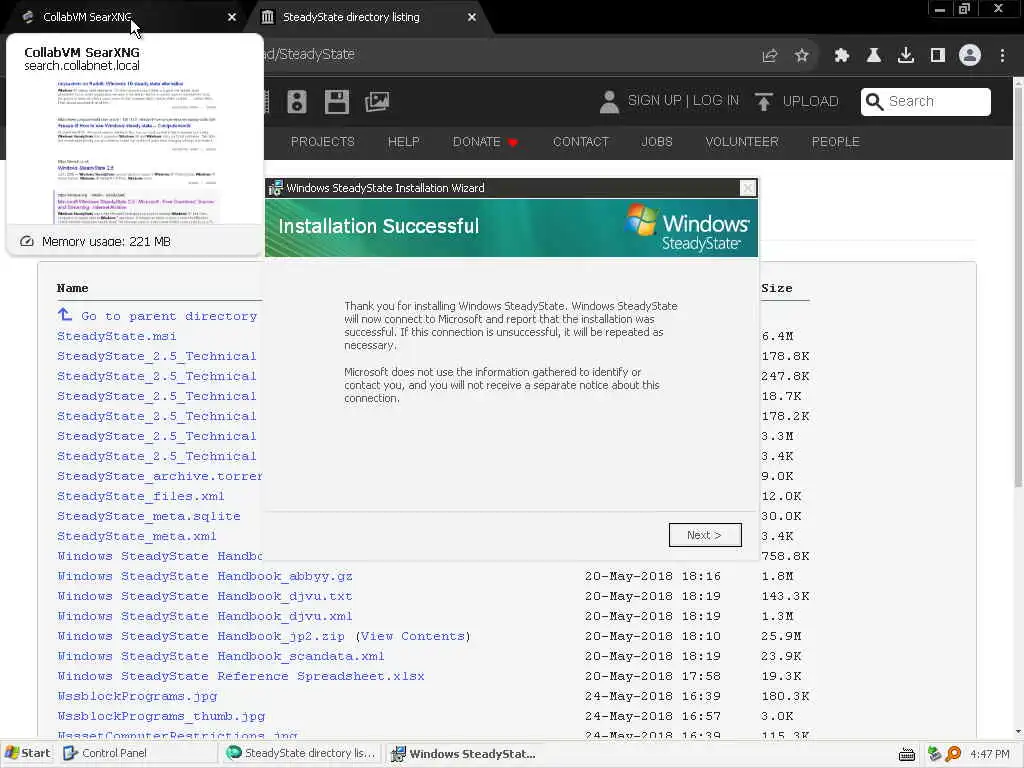Open Windows SteadyState Handbook_scandata.xml link
This screenshot has width=1024, height=768.
221,656
